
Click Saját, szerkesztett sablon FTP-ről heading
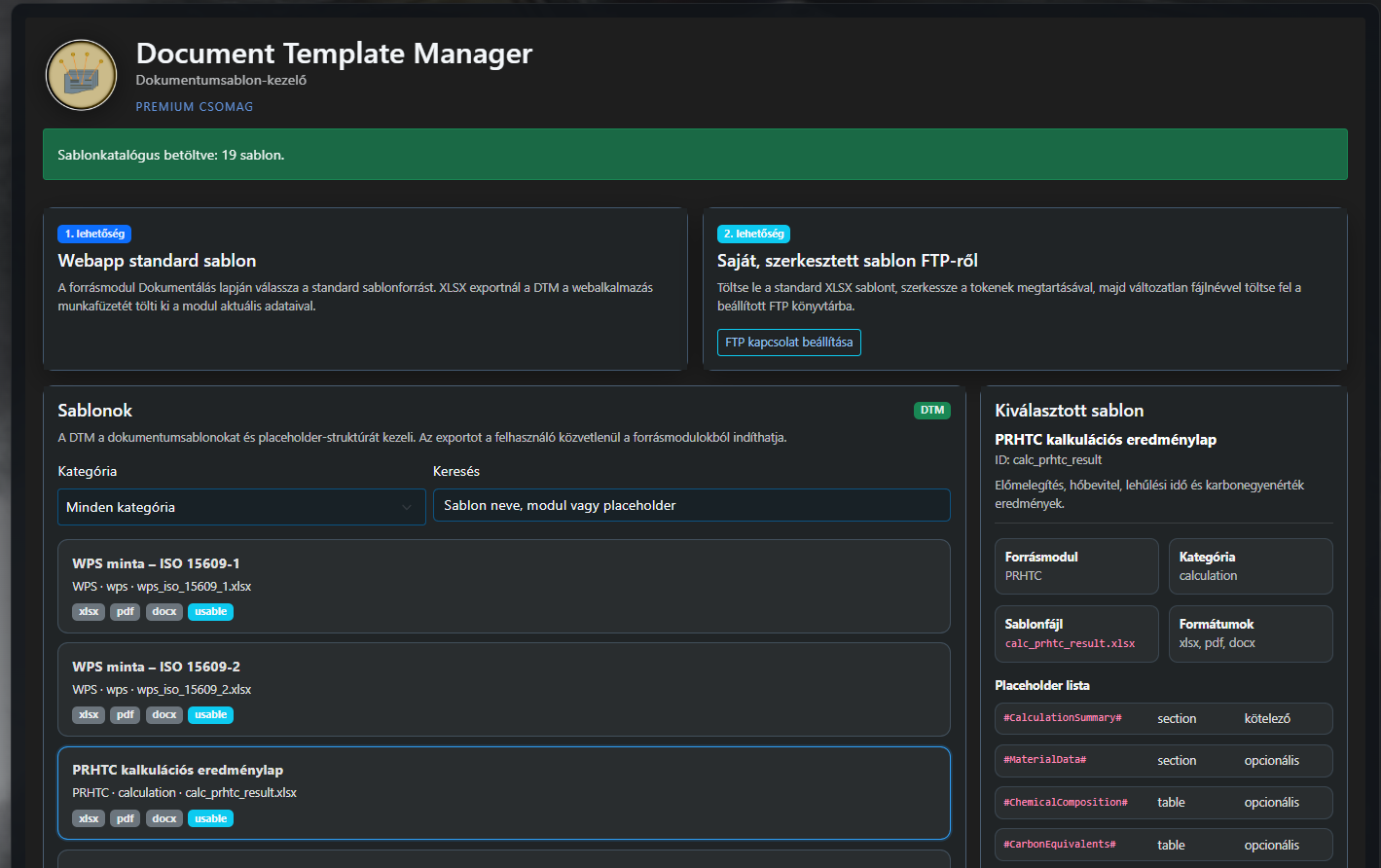click(848, 261)
